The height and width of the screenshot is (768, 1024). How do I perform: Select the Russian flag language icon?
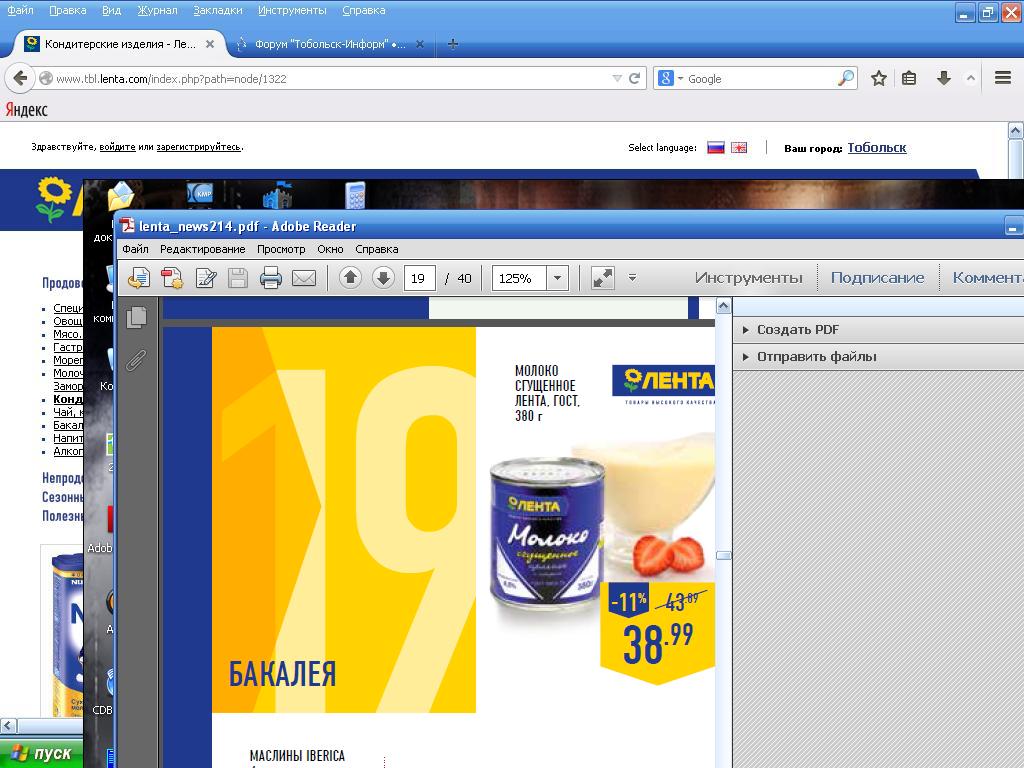point(716,148)
